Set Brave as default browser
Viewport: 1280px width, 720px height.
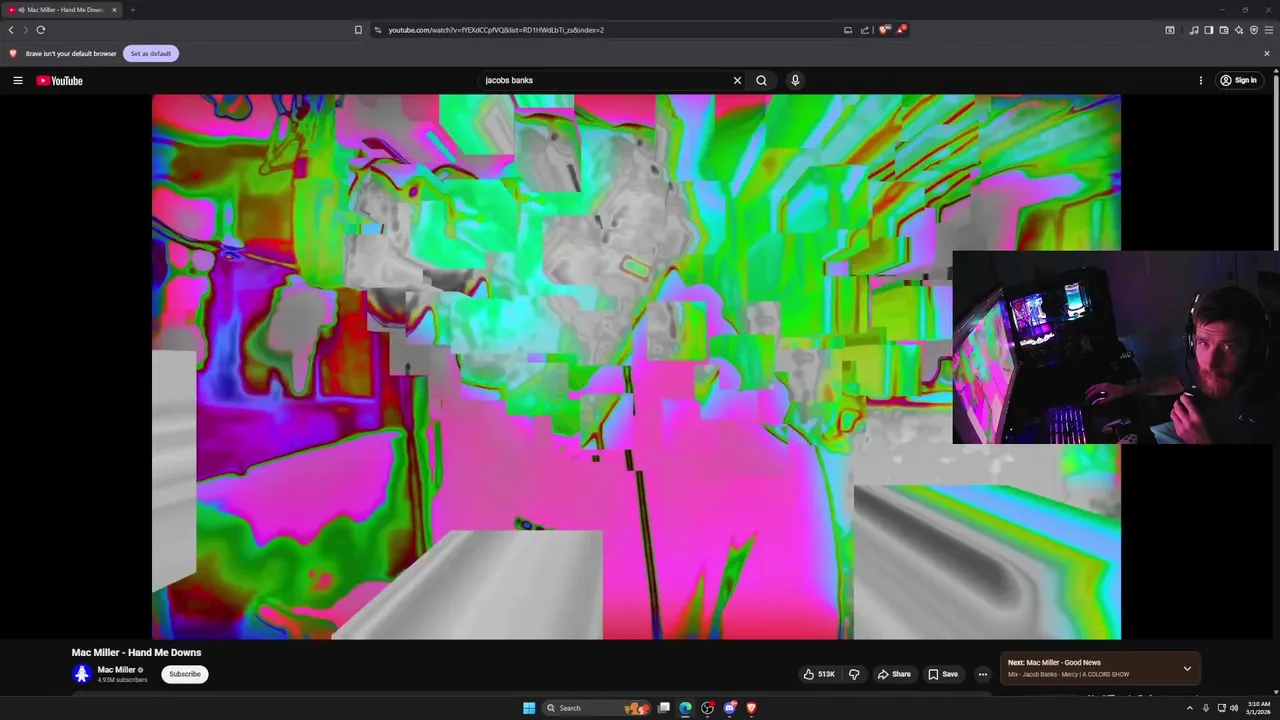[151, 53]
